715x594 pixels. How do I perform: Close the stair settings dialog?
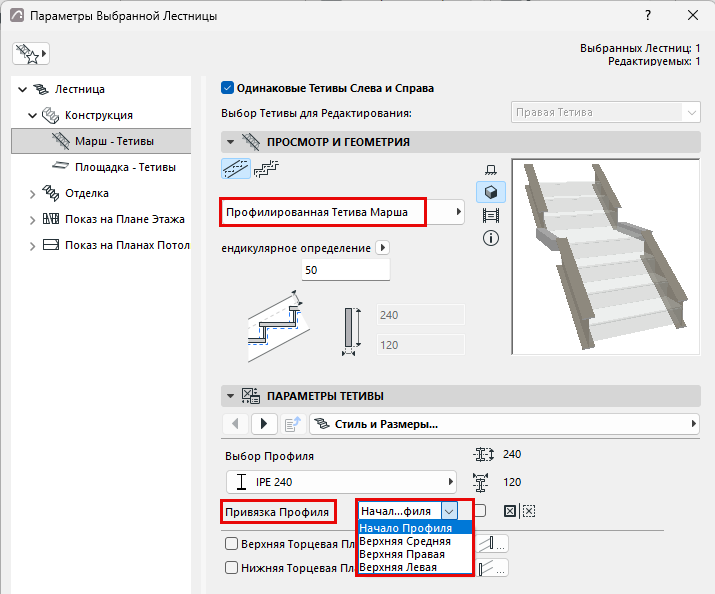[x=693, y=15]
